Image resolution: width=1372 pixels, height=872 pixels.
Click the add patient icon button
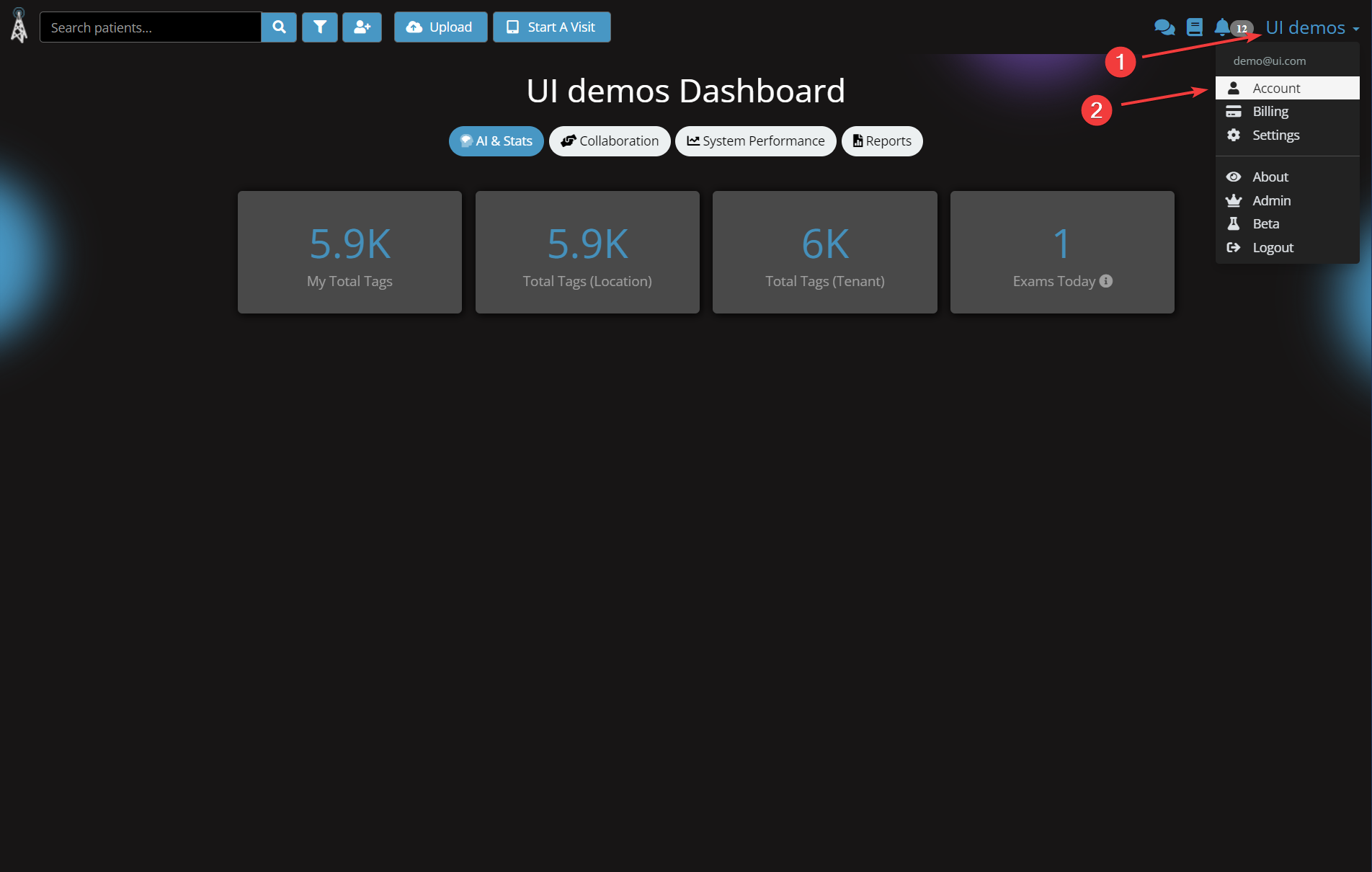pos(362,27)
